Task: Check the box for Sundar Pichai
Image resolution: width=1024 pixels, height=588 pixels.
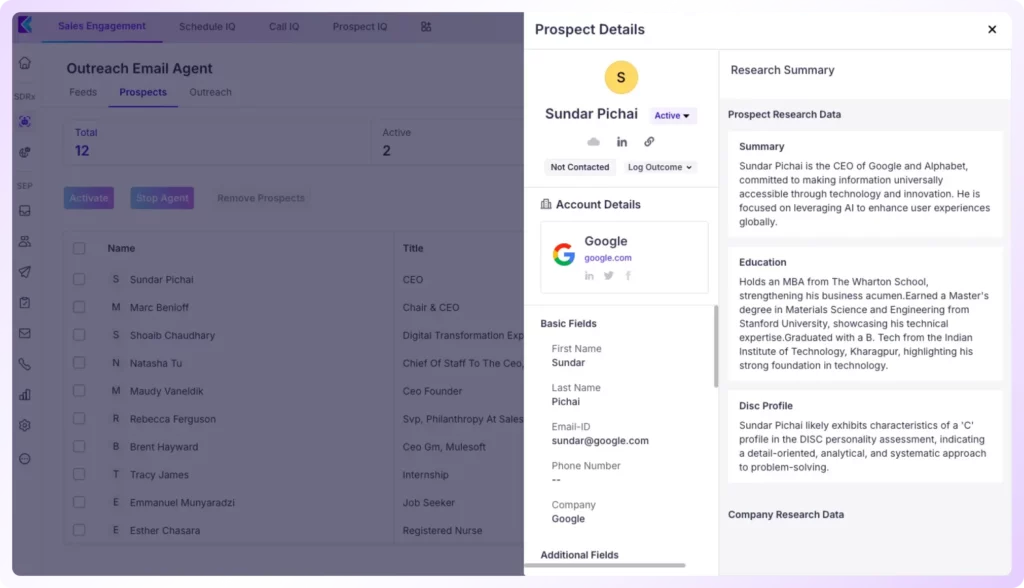Action: pos(79,279)
